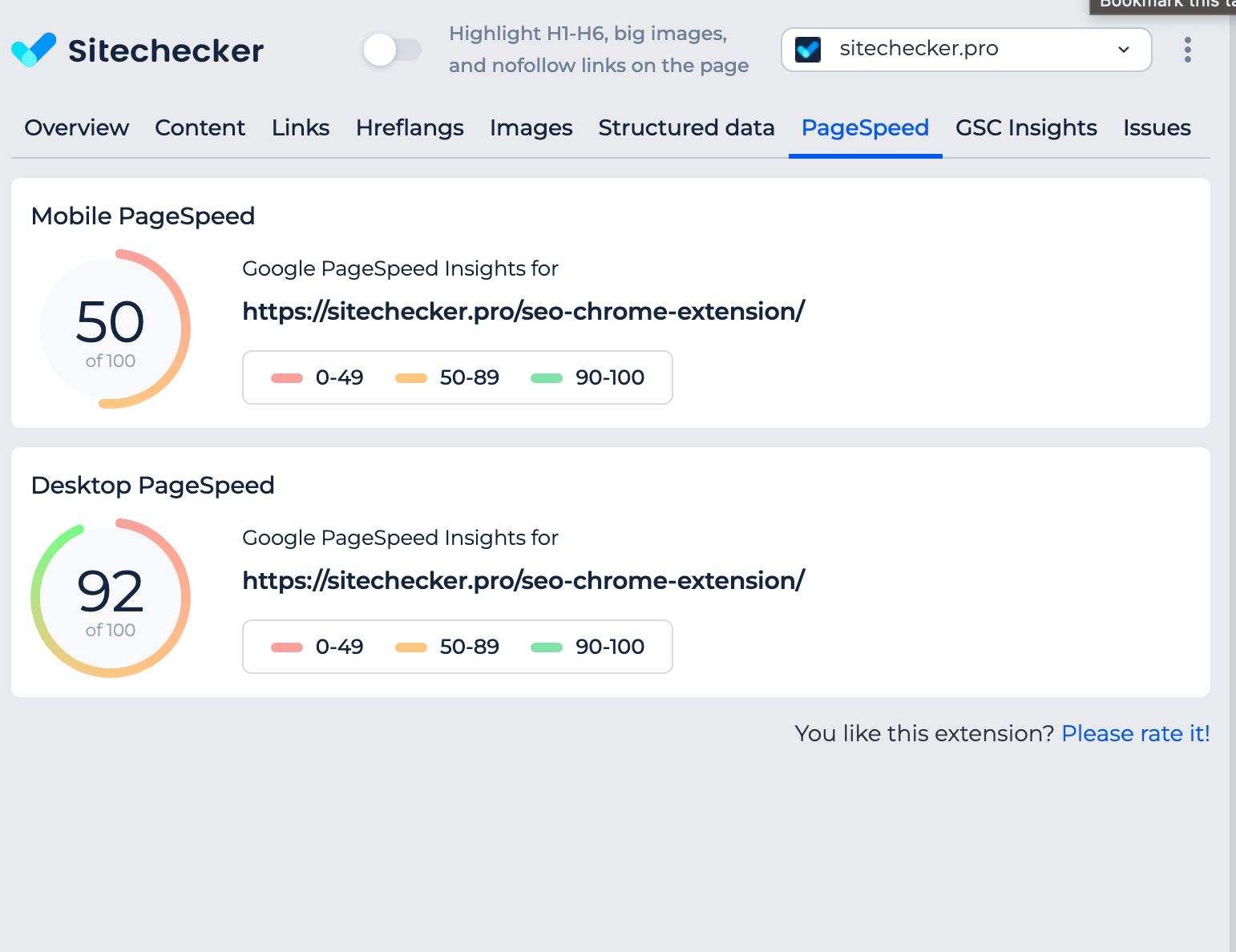Click the Mobile PageSpeed URL link
The width and height of the screenshot is (1236, 952).
tap(523, 311)
